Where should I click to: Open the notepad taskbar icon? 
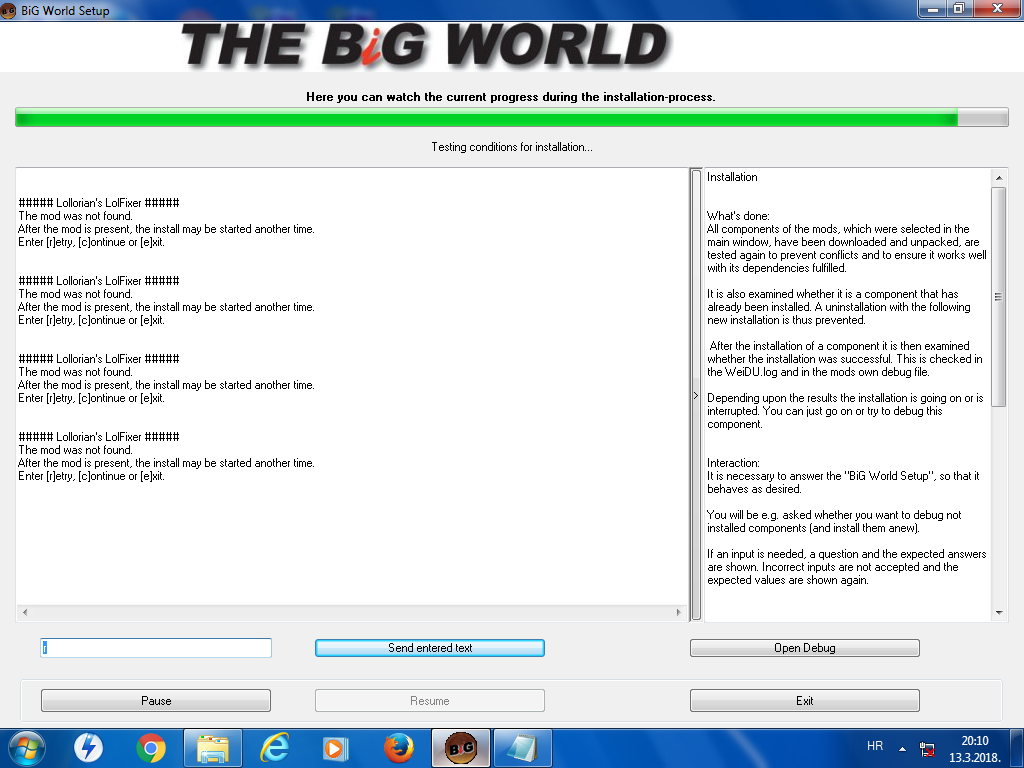pyautogui.click(x=522, y=748)
